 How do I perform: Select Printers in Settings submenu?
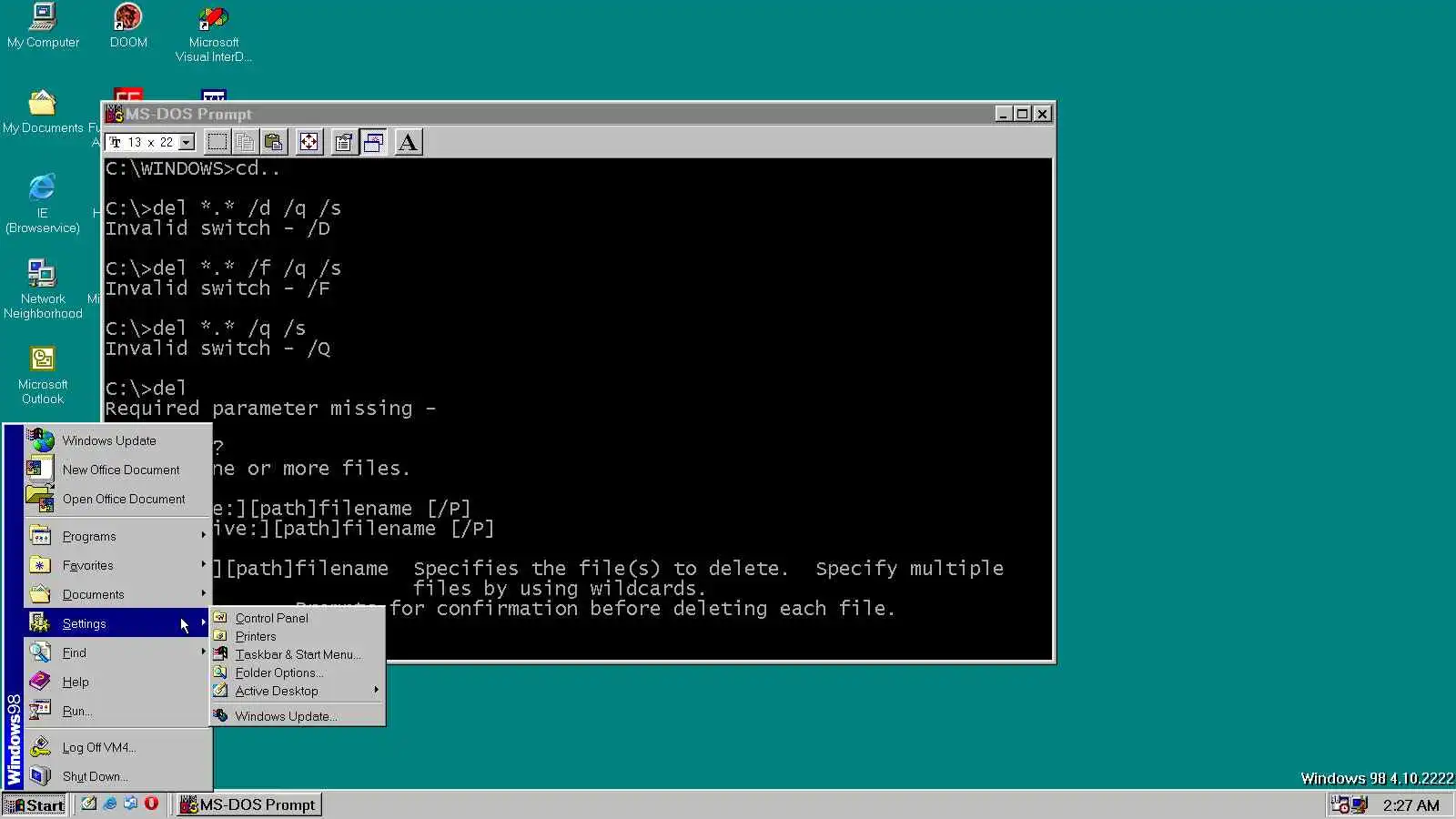coord(298,636)
